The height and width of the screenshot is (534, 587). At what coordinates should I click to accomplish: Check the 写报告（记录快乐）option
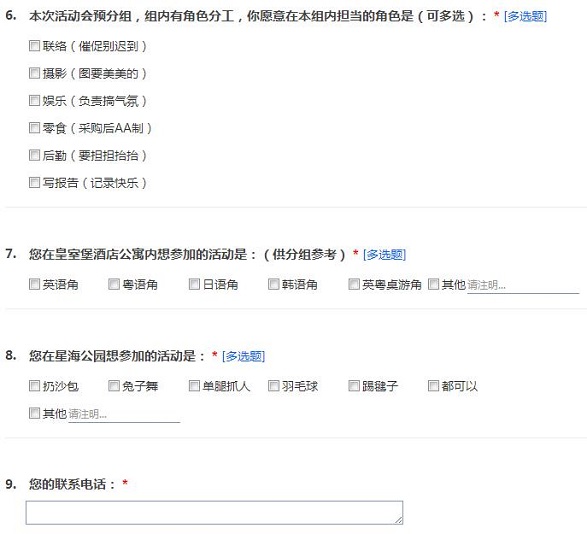34,182
